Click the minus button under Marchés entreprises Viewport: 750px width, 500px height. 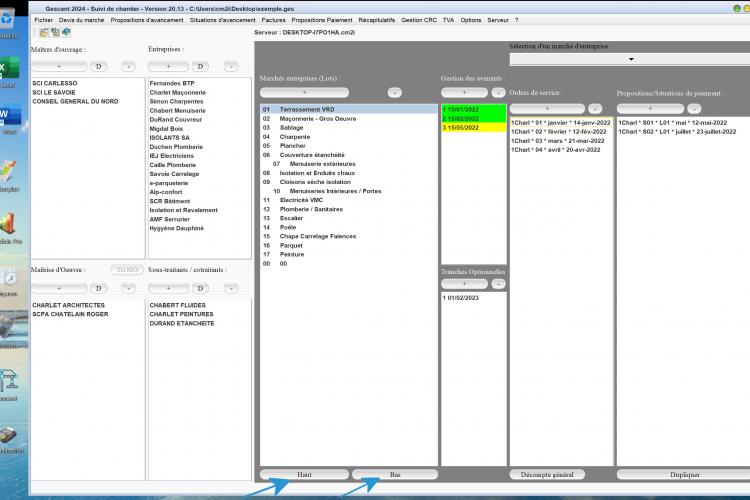tap(395, 92)
